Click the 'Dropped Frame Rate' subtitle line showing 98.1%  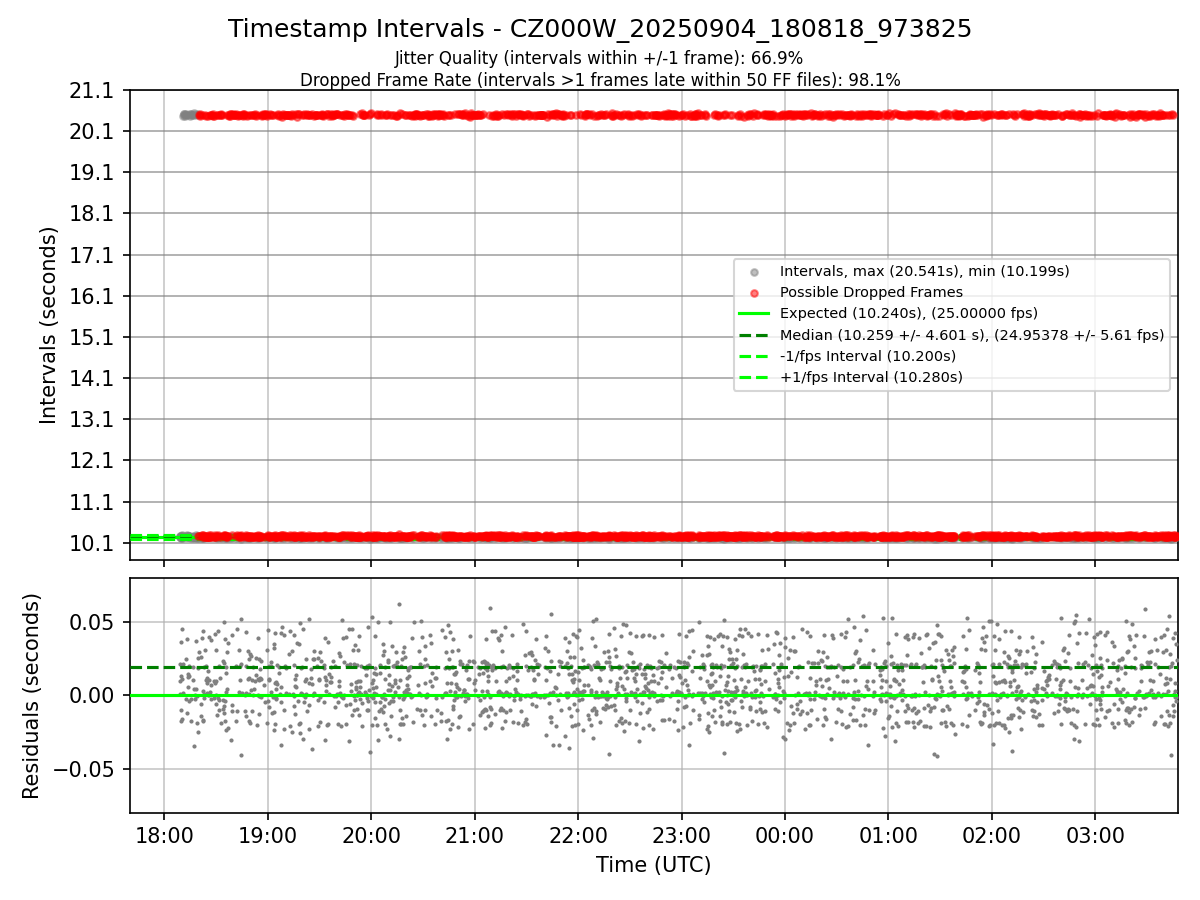coord(600,80)
